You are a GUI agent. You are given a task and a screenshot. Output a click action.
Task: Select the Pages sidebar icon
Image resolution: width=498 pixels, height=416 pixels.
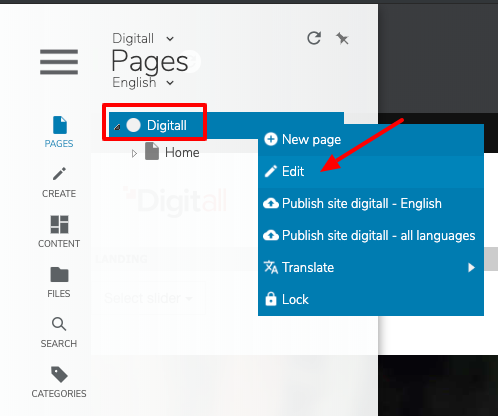coord(59,132)
